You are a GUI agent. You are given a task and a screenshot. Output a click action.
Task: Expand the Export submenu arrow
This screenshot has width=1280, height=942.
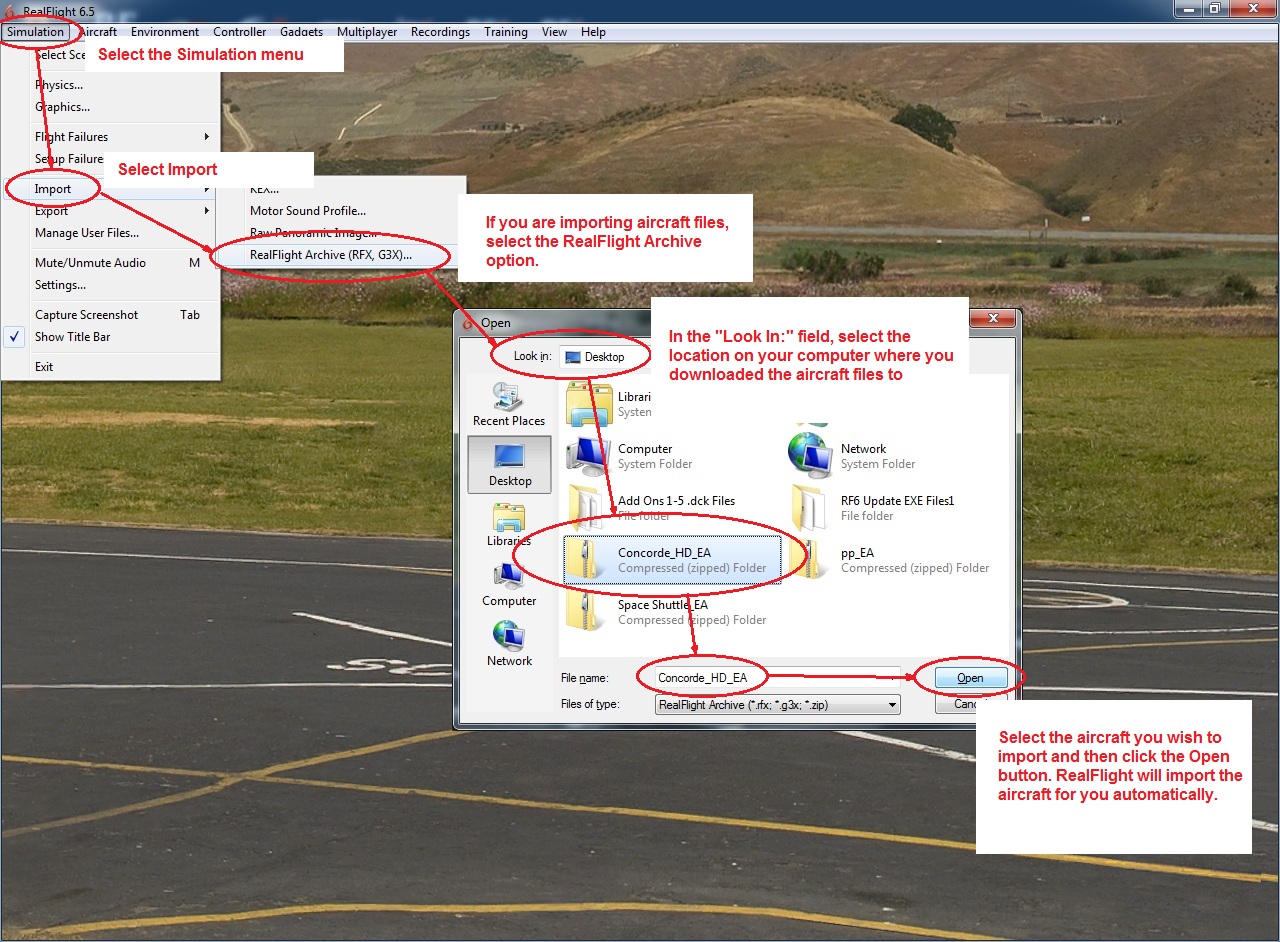coord(207,211)
